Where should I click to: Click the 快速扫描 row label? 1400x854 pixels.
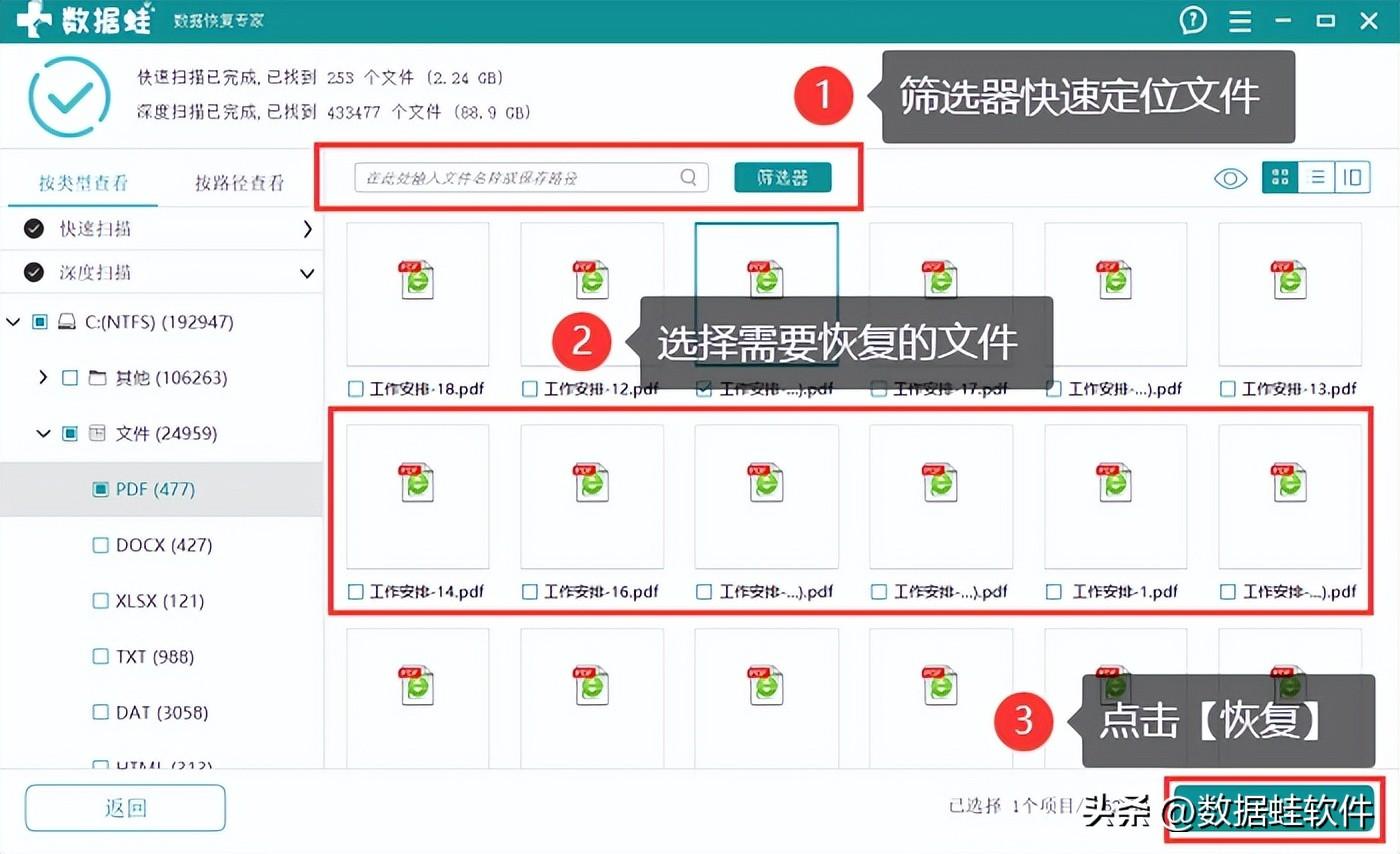point(95,229)
